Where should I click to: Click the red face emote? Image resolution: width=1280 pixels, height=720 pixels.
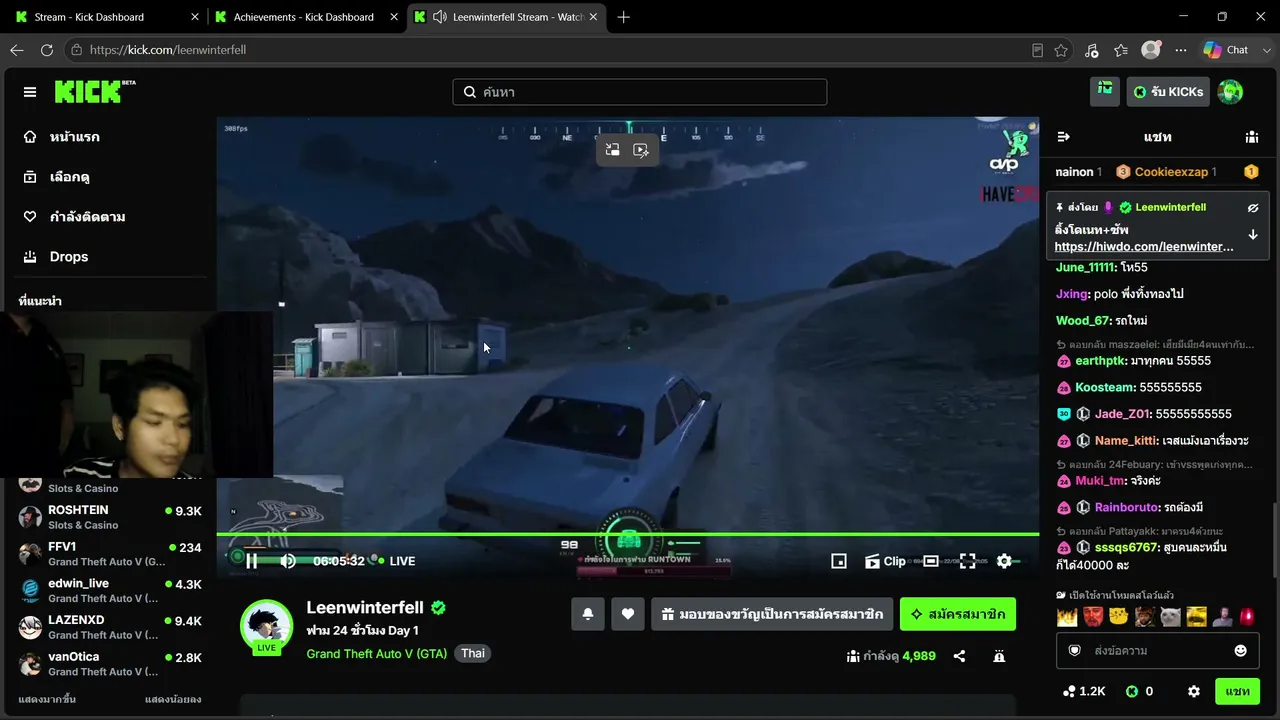[1092, 617]
